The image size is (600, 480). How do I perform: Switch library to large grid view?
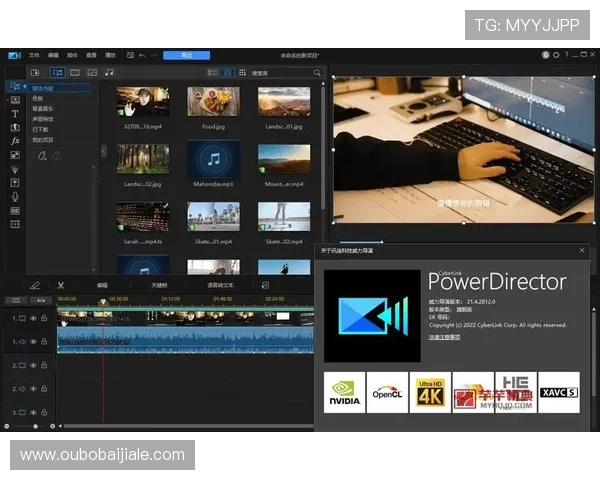(227, 73)
